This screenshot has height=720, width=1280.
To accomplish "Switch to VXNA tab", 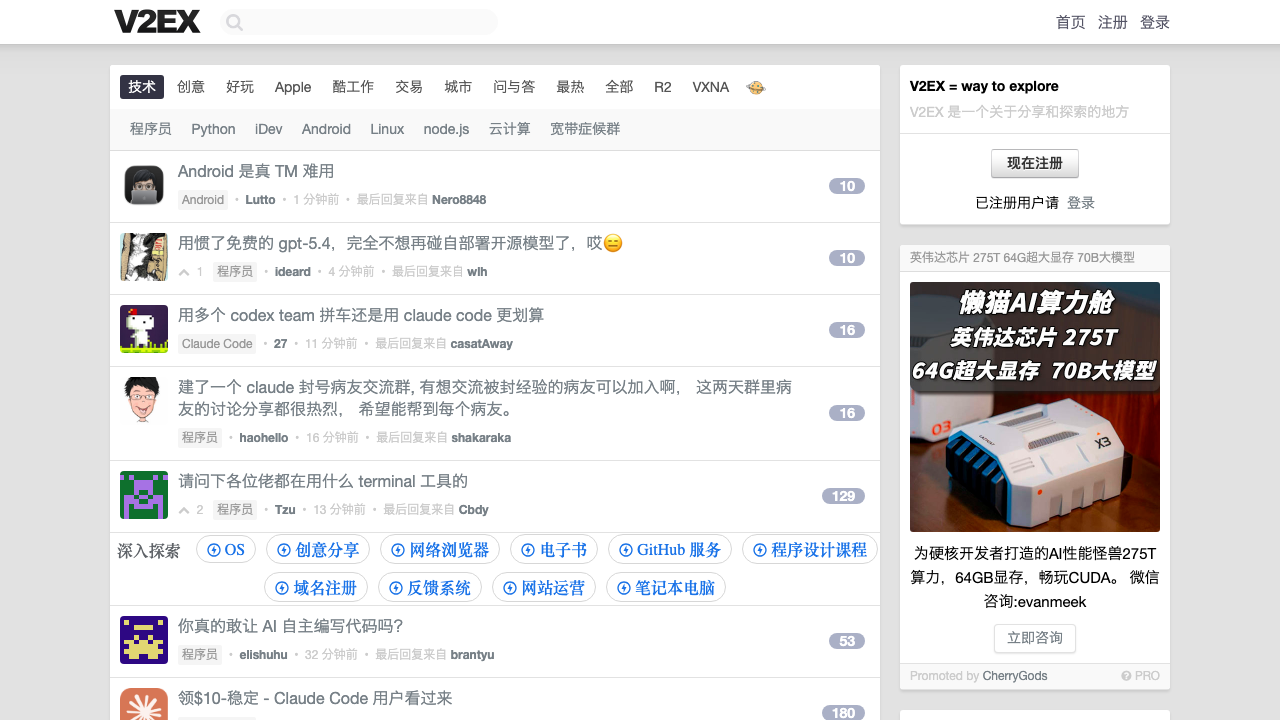I will (711, 87).
